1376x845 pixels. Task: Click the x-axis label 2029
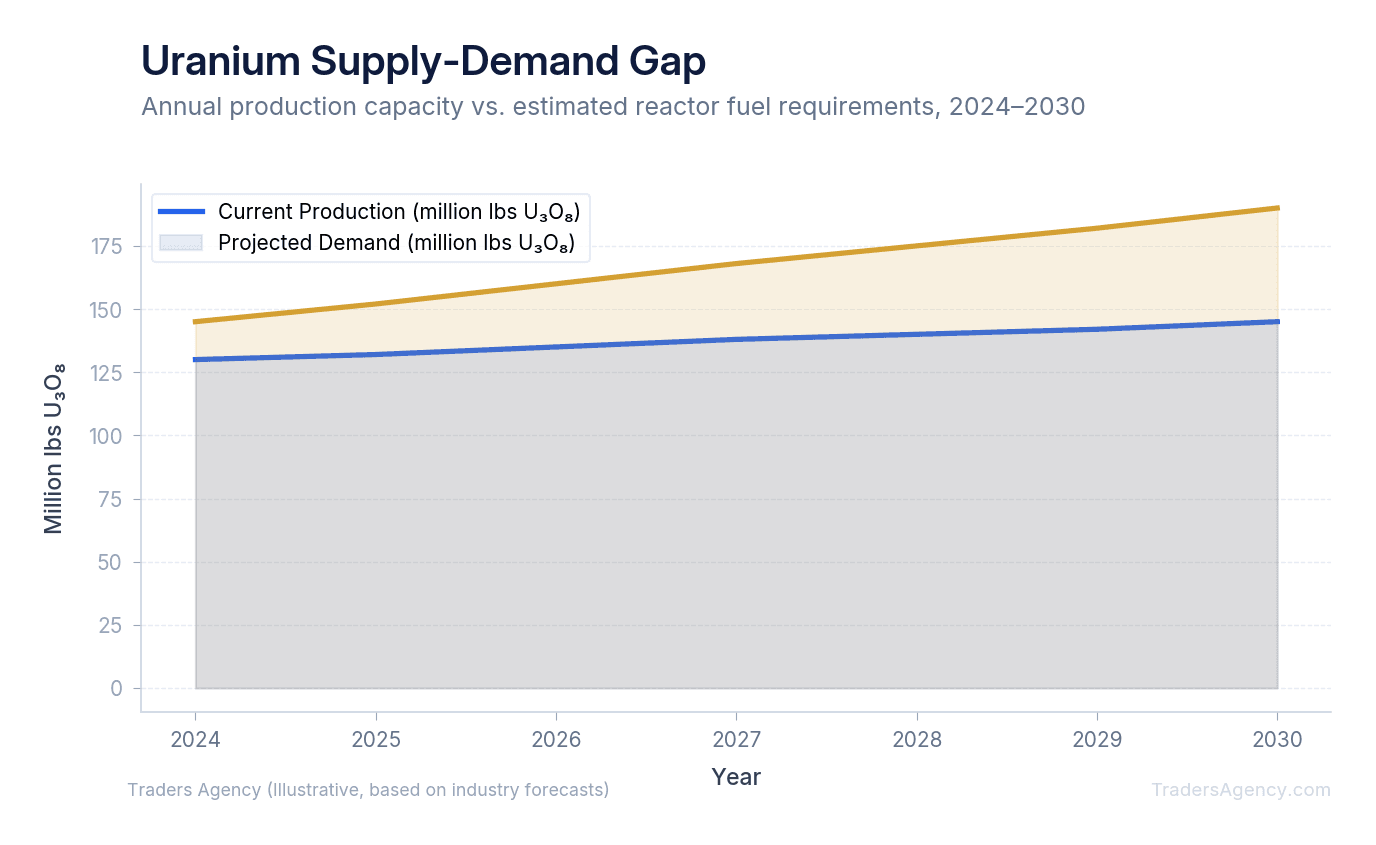coord(1097,740)
